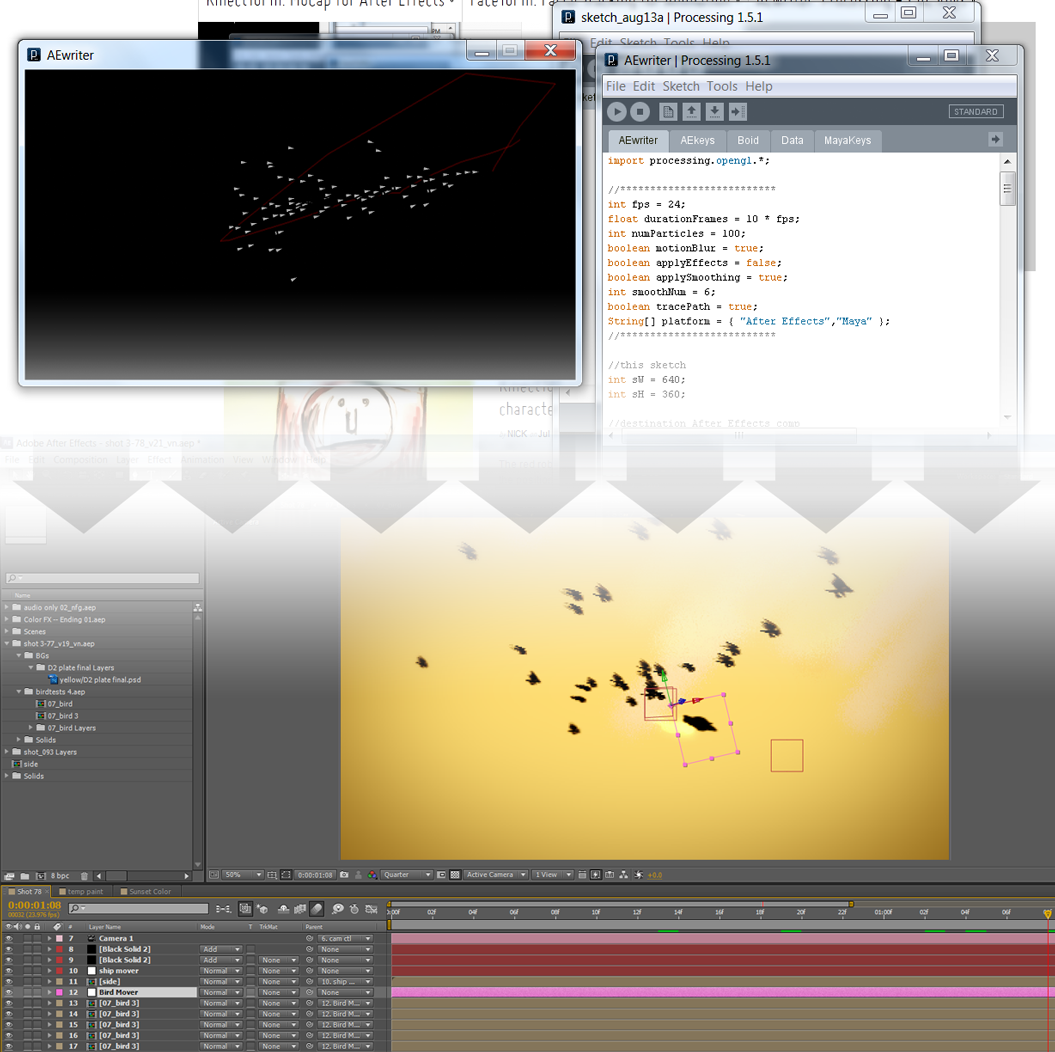
Task: Switch to the Data tab
Action: pyautogui.click(x=792, y=141)
